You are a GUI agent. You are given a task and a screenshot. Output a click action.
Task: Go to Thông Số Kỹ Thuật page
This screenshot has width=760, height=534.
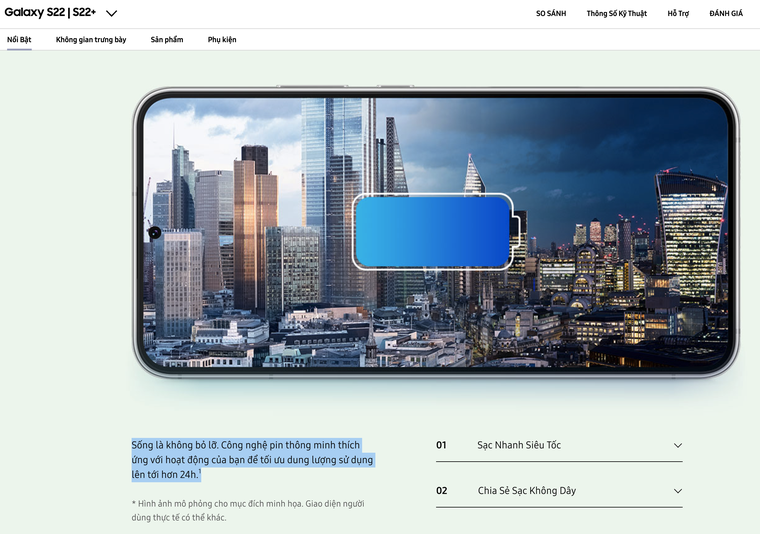click(616, 14)
